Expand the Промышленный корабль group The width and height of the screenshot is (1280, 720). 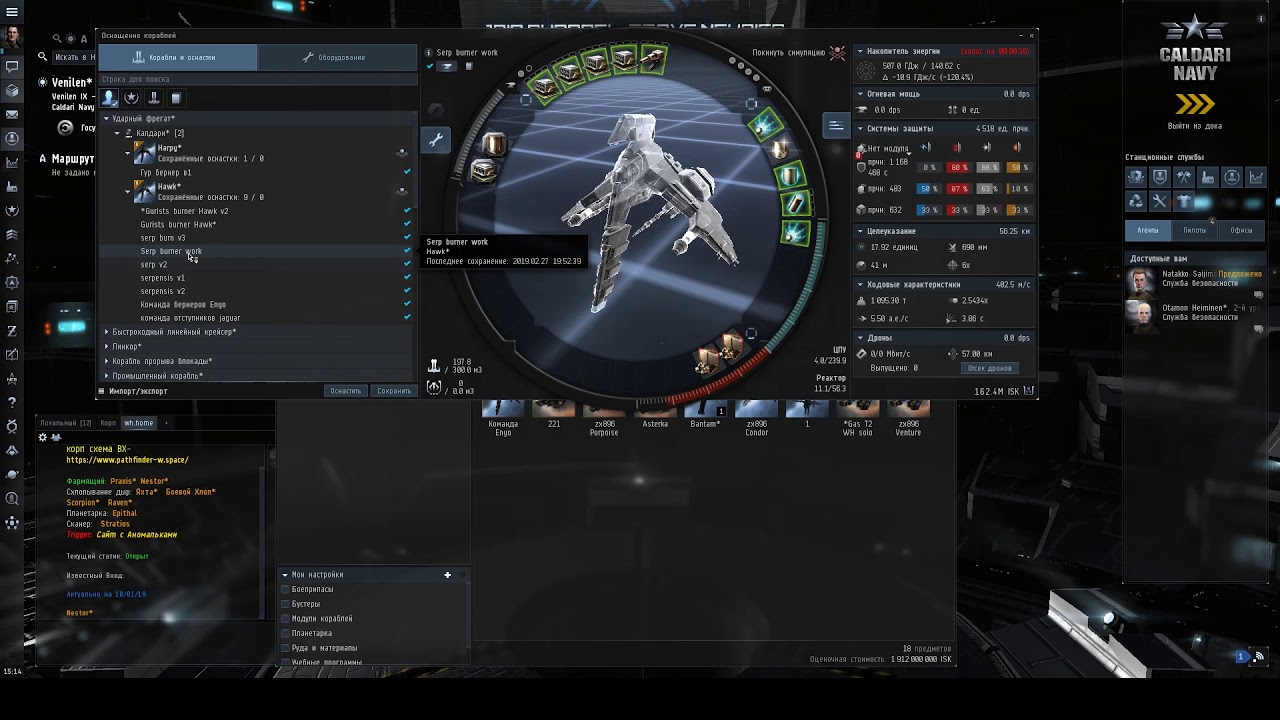[106, 376]
